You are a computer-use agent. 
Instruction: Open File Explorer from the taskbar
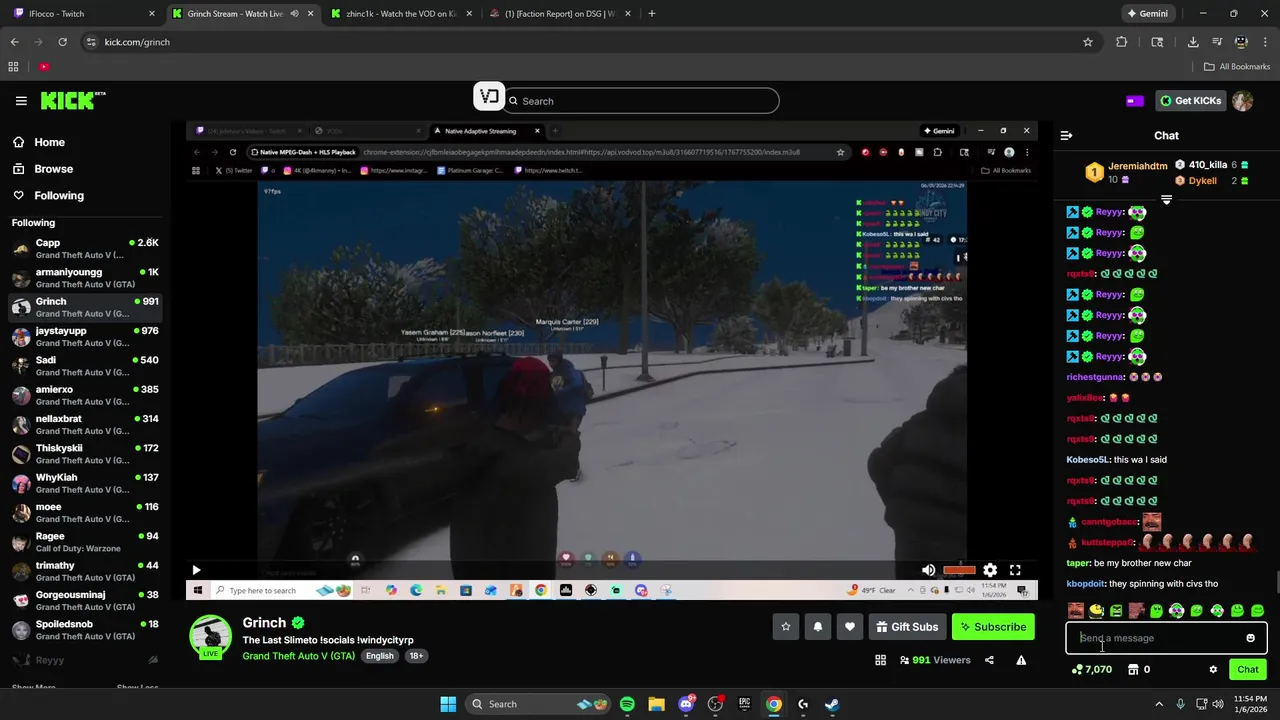pyautogui.click(x=656, y=704)
